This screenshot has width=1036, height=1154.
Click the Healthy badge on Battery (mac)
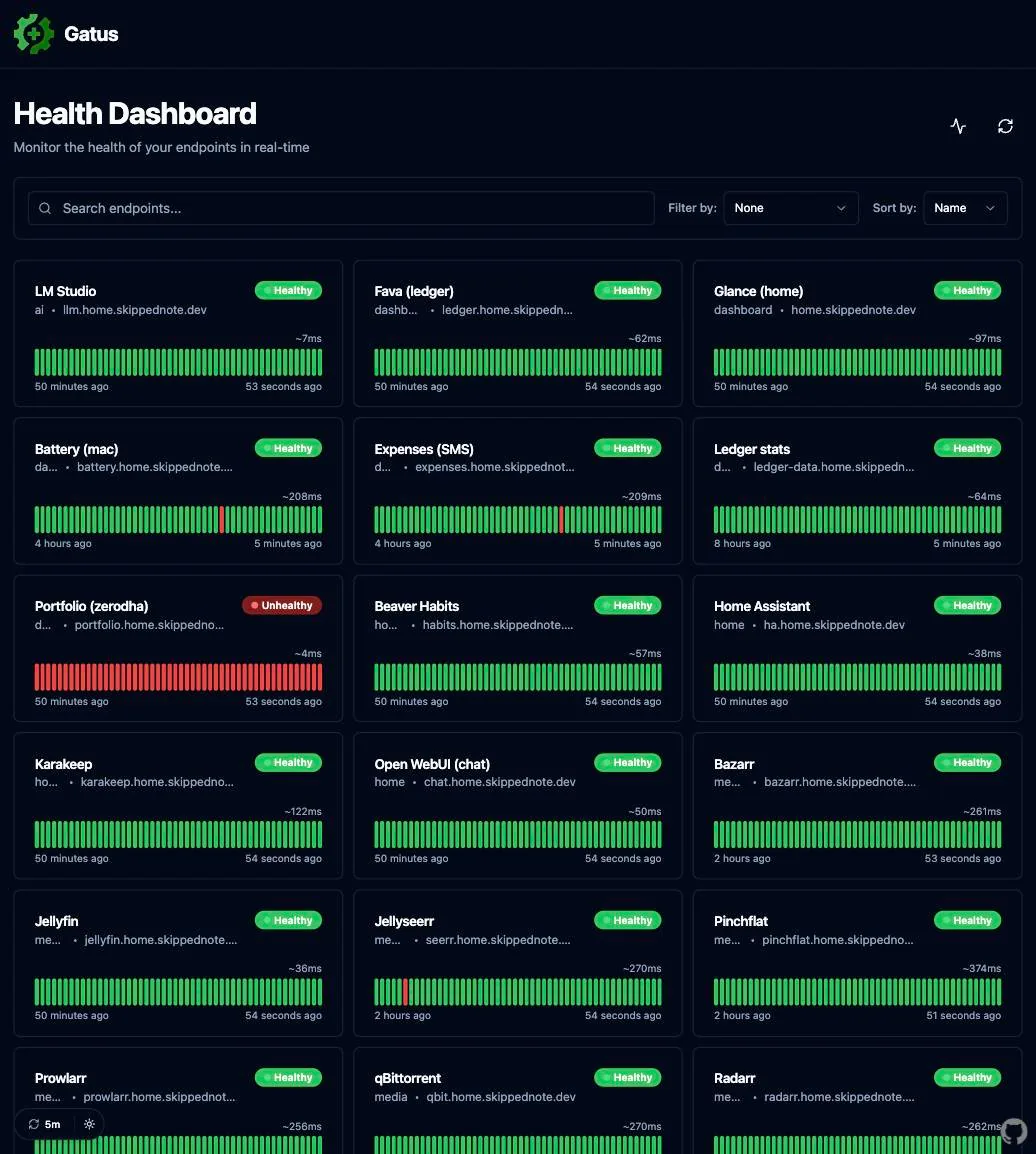click(x=288, y=447)
